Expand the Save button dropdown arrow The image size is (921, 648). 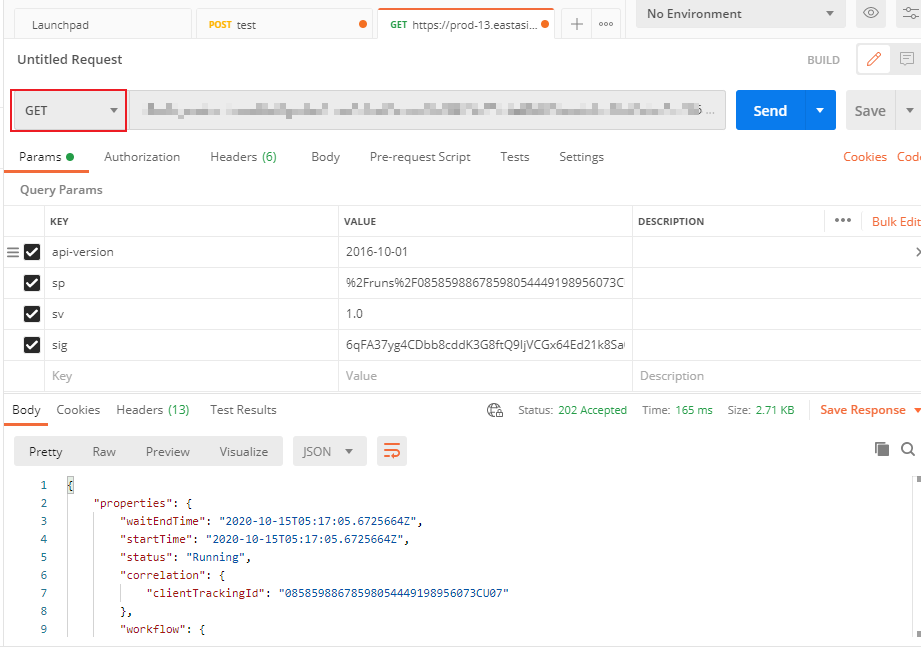[x=909, y=110]
